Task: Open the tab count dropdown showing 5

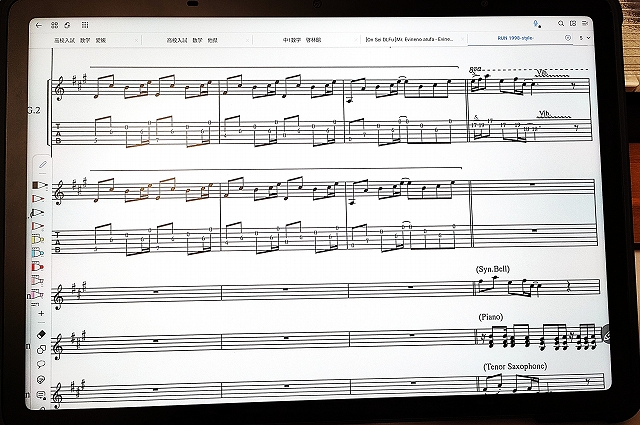Action: point(584,38)
